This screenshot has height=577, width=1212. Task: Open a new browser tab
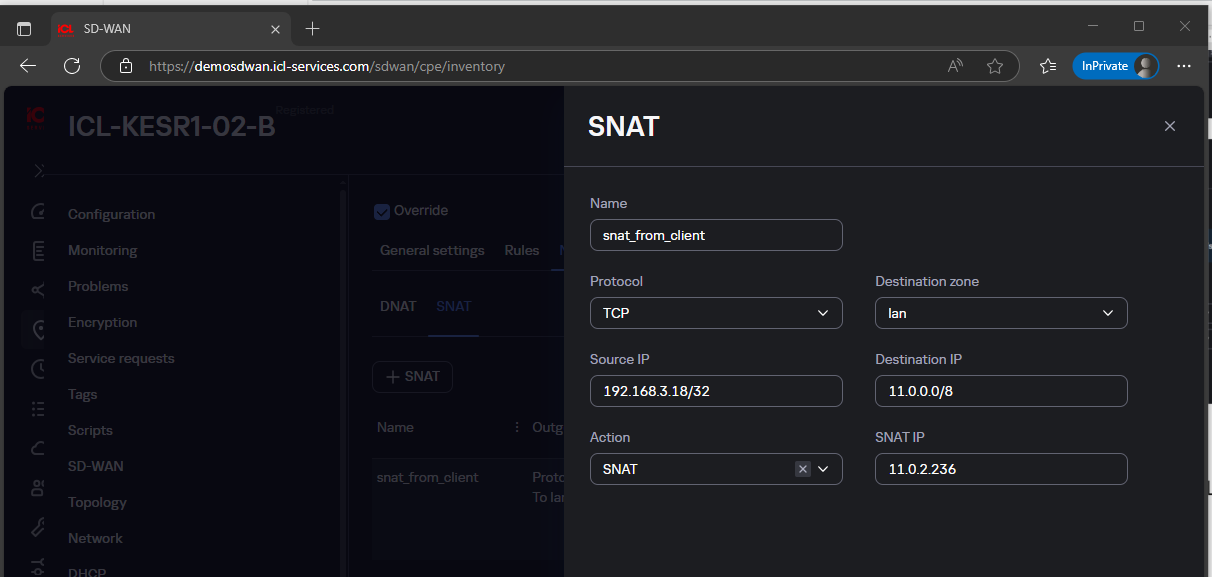(x=312, y=28)
